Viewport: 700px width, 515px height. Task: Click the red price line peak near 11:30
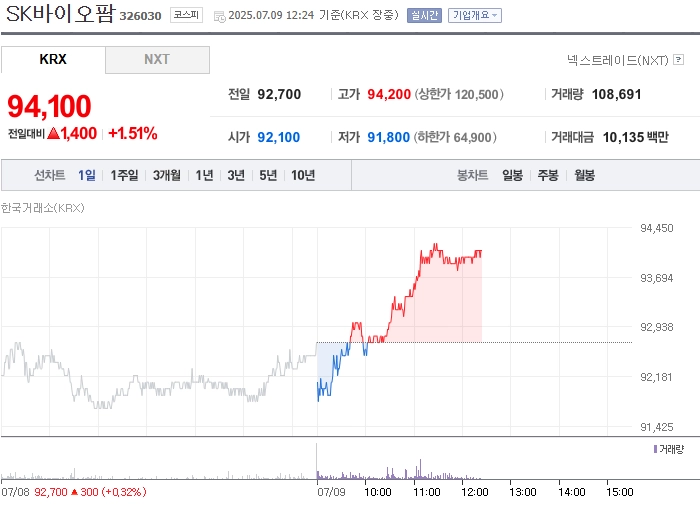435,245
